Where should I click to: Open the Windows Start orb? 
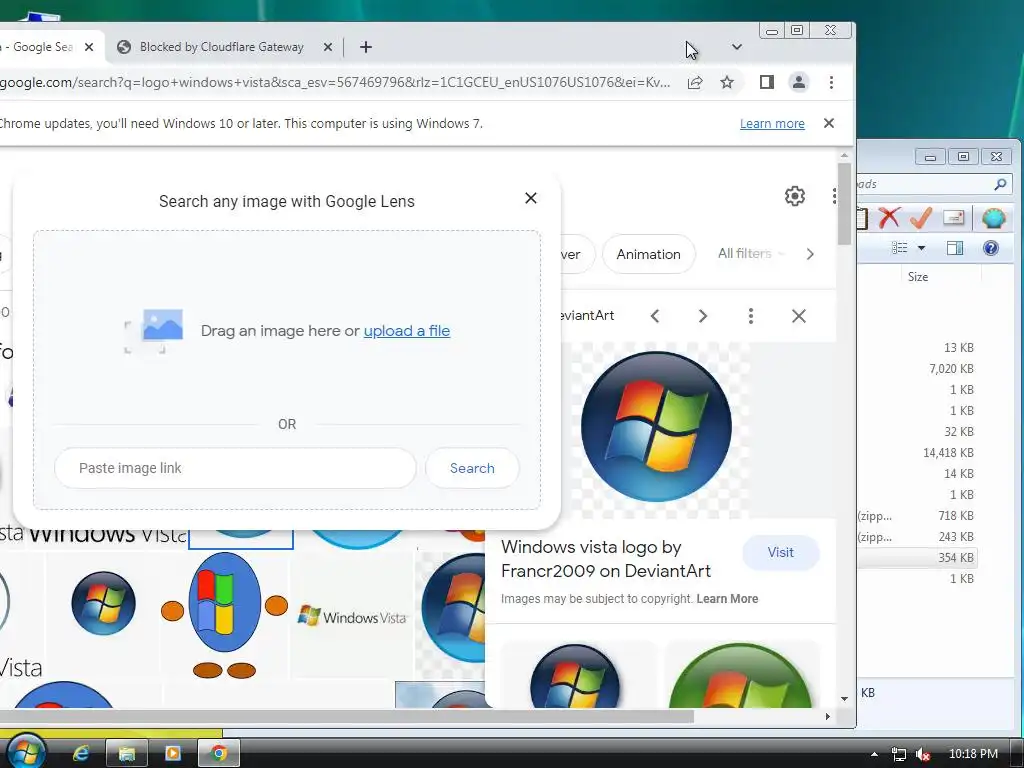tap(25, 751)
